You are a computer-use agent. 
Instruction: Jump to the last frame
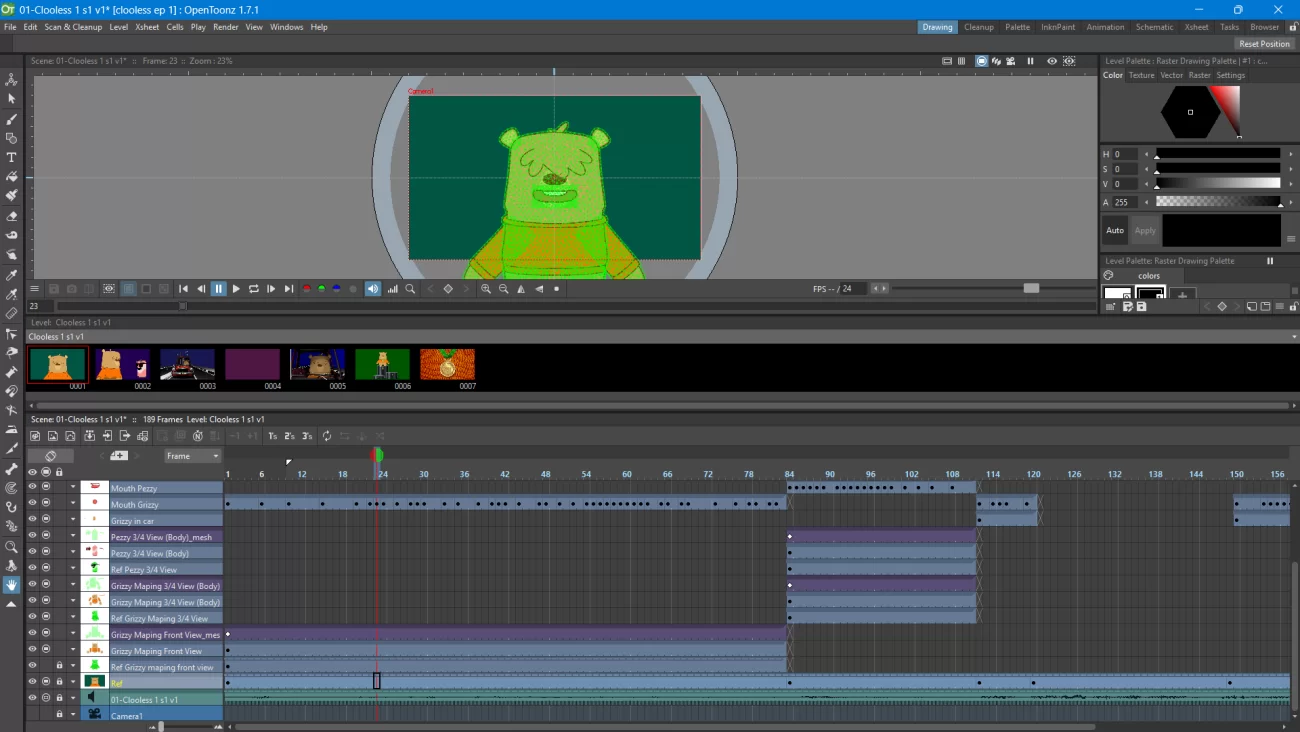tap(289, 289)
